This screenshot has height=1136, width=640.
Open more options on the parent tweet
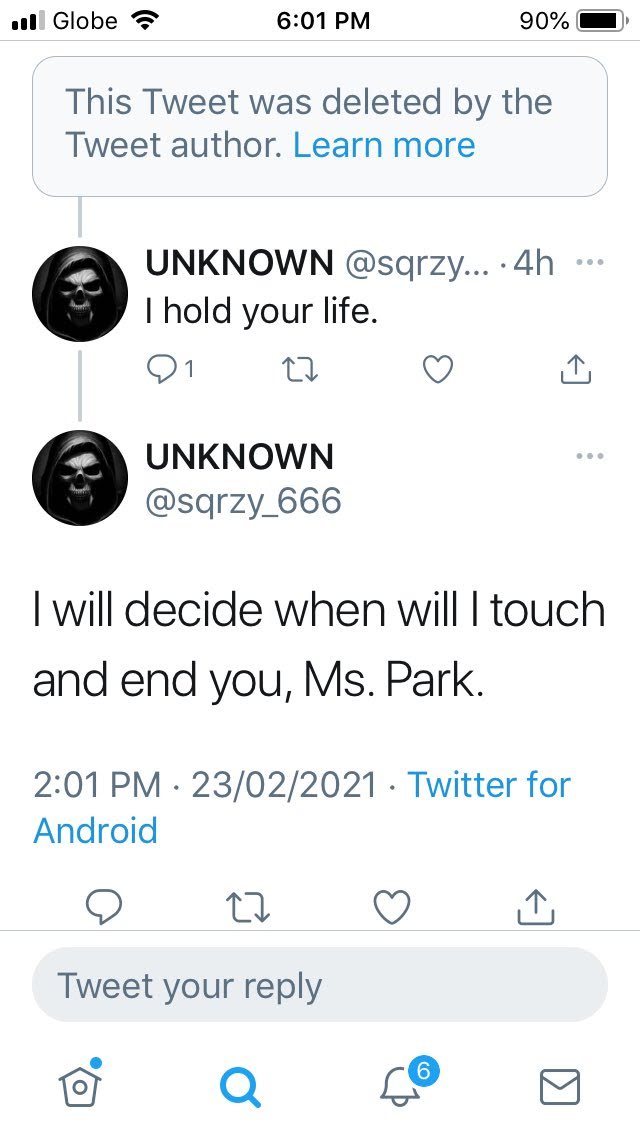[x=591, y=263]
